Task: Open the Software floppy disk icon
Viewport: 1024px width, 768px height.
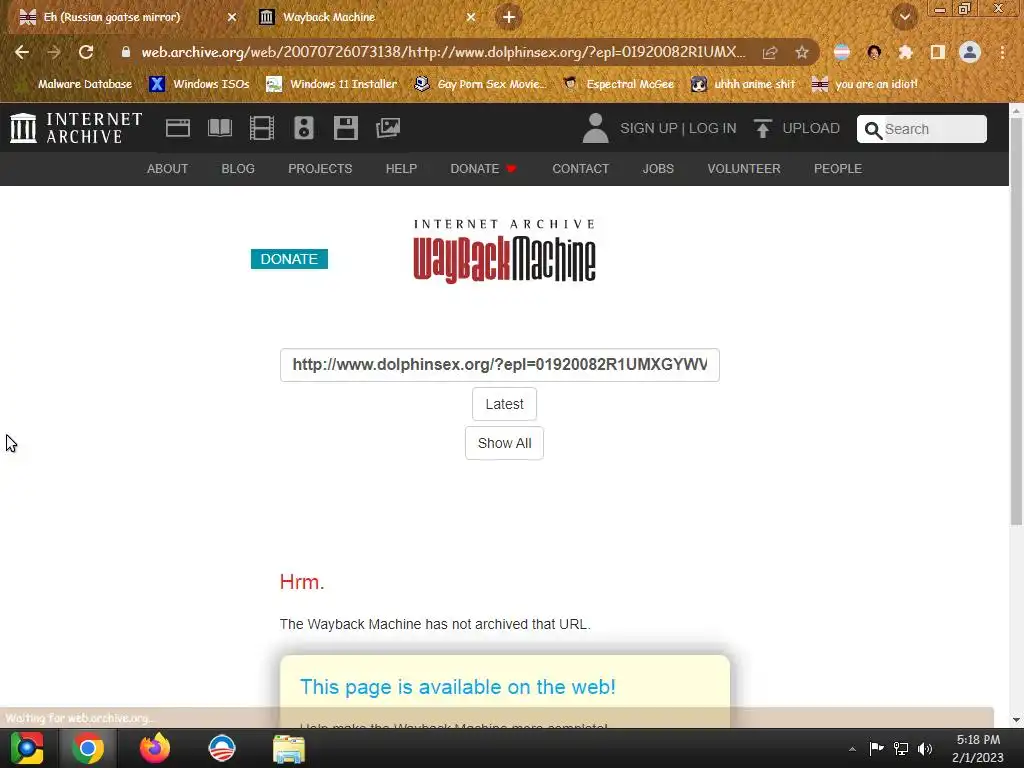Action: pyautogui.click(x=345, y=128)
